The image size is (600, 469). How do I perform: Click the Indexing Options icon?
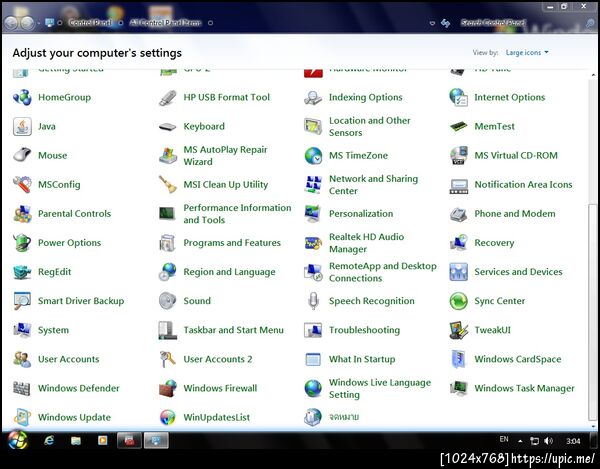313,98
